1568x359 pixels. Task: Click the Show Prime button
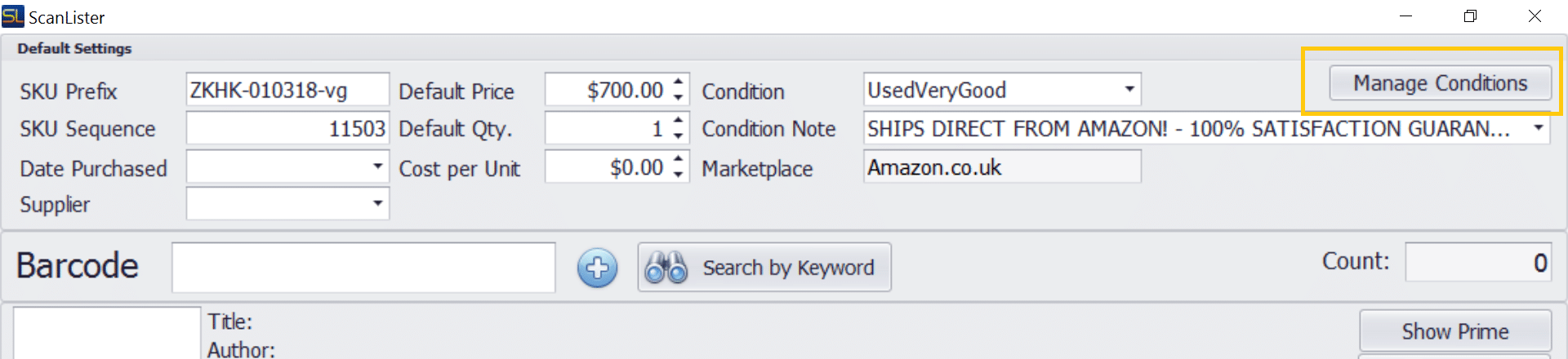point(1455,331)
